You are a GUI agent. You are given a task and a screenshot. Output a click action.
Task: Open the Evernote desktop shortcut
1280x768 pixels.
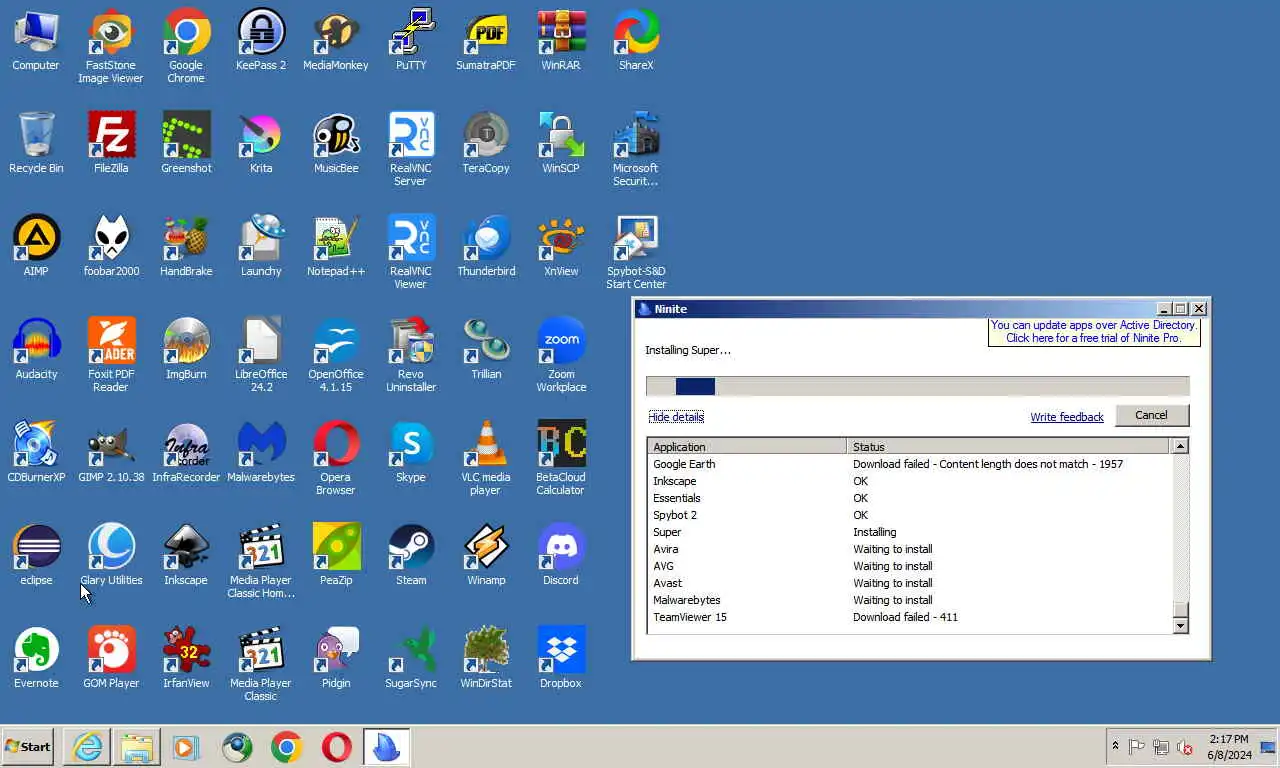pos(36,658)
